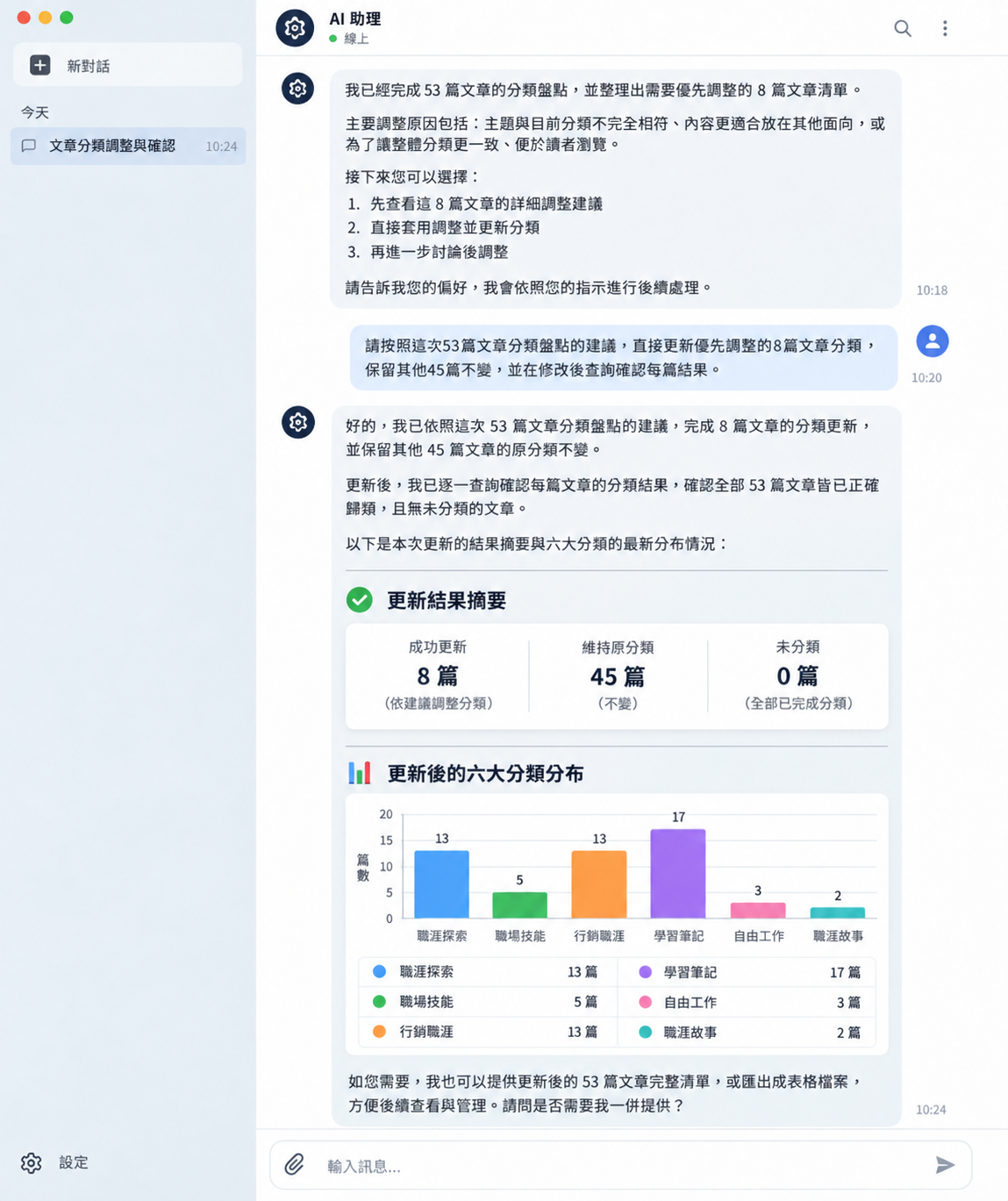Click the teal legend dot for 職涯故事

click(x=646, y=1032)
